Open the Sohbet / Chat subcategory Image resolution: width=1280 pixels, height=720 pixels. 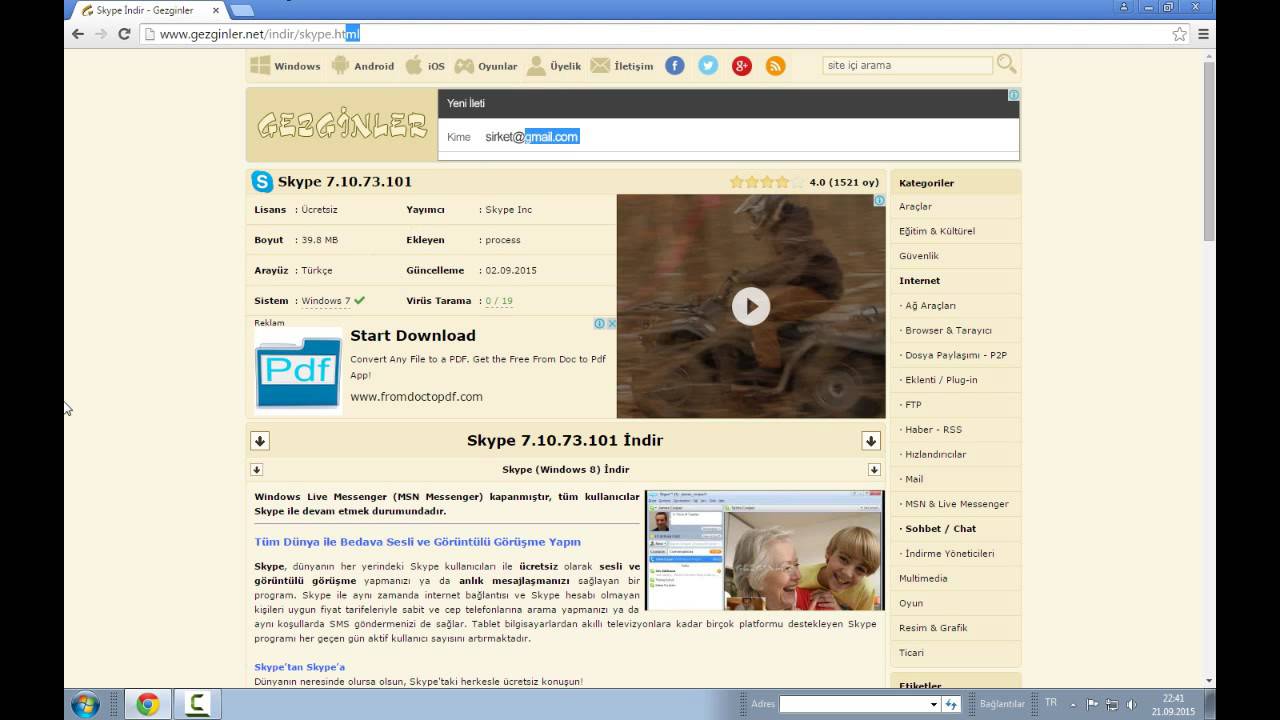coord(940,529)
